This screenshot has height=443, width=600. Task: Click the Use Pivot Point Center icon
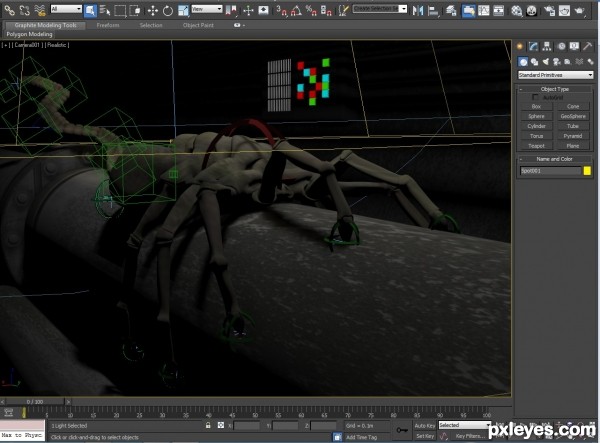click(231, 10)
